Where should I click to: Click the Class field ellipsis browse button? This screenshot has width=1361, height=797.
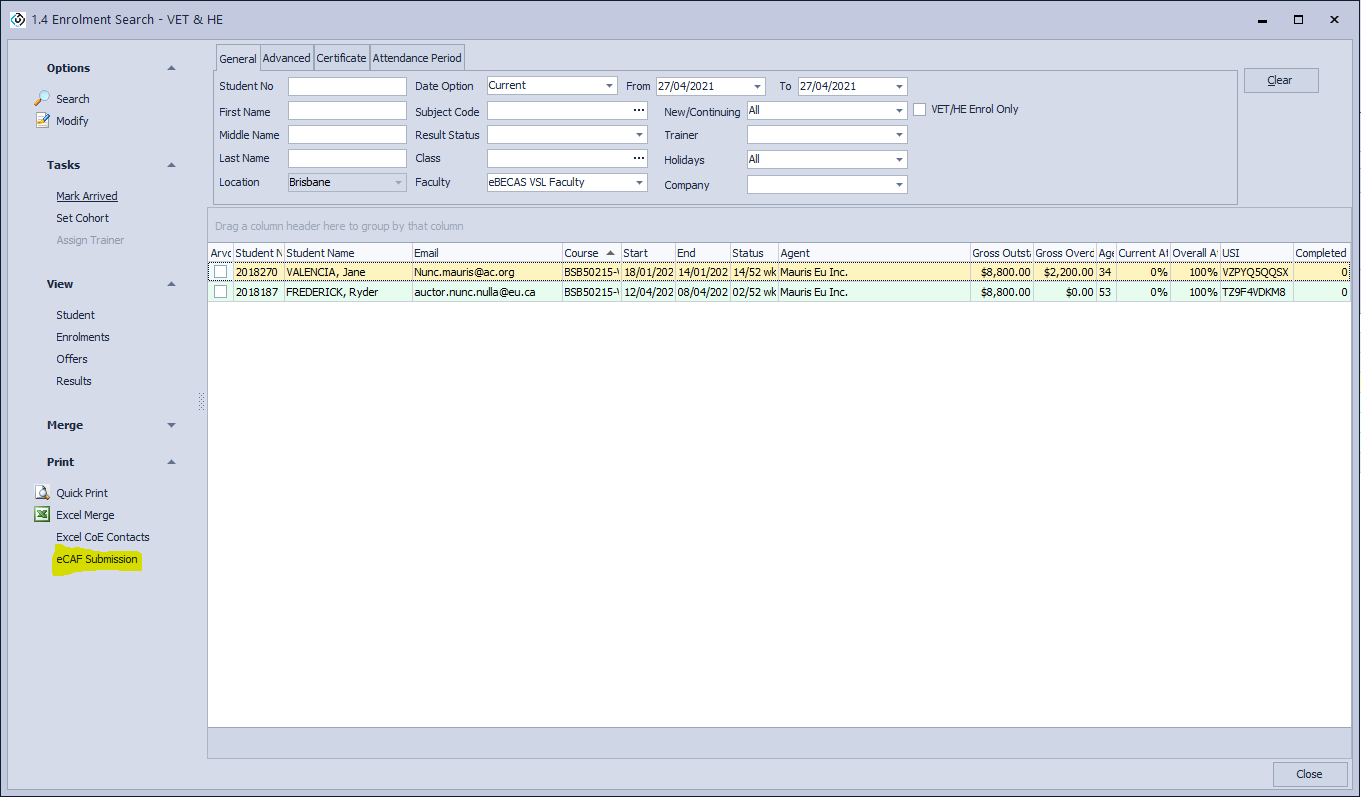pos(639,158)
